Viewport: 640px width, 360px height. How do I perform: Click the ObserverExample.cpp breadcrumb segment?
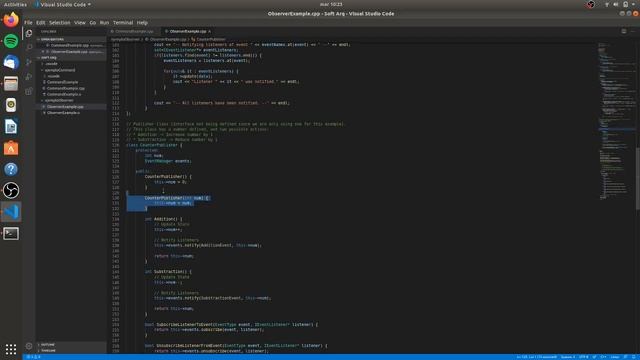(x=166, y=40)
